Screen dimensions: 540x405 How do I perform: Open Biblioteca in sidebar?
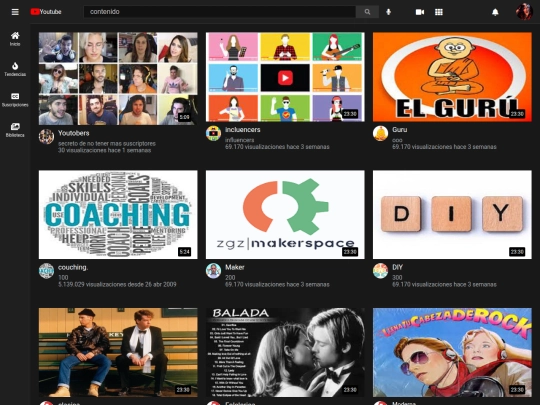15,130
